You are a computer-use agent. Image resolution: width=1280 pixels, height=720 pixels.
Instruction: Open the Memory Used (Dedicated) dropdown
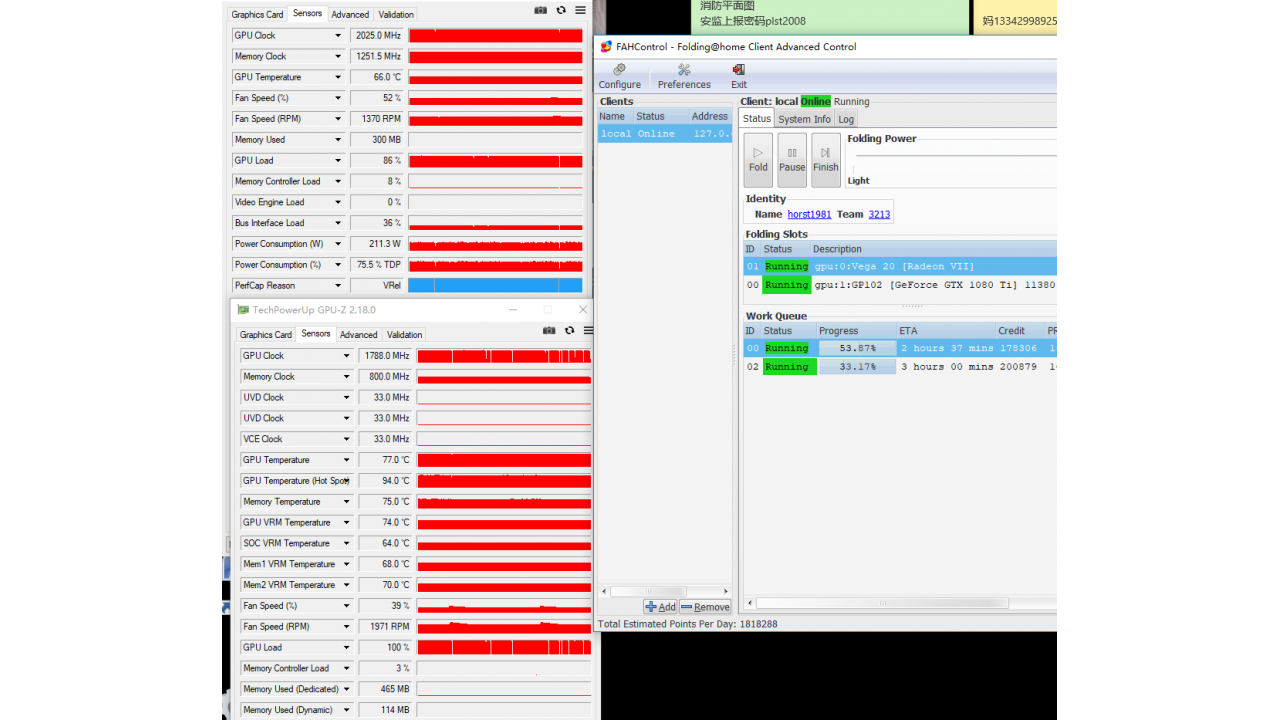346,689
